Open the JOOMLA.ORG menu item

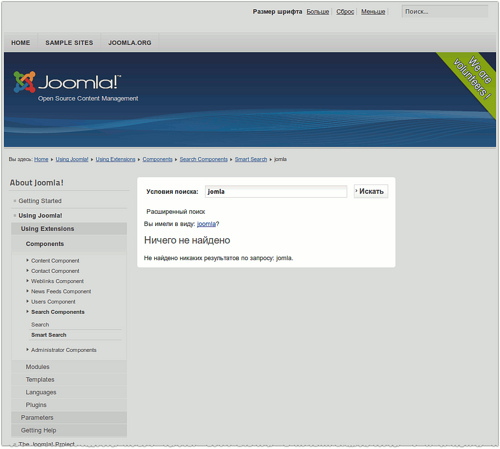[130, 43]
